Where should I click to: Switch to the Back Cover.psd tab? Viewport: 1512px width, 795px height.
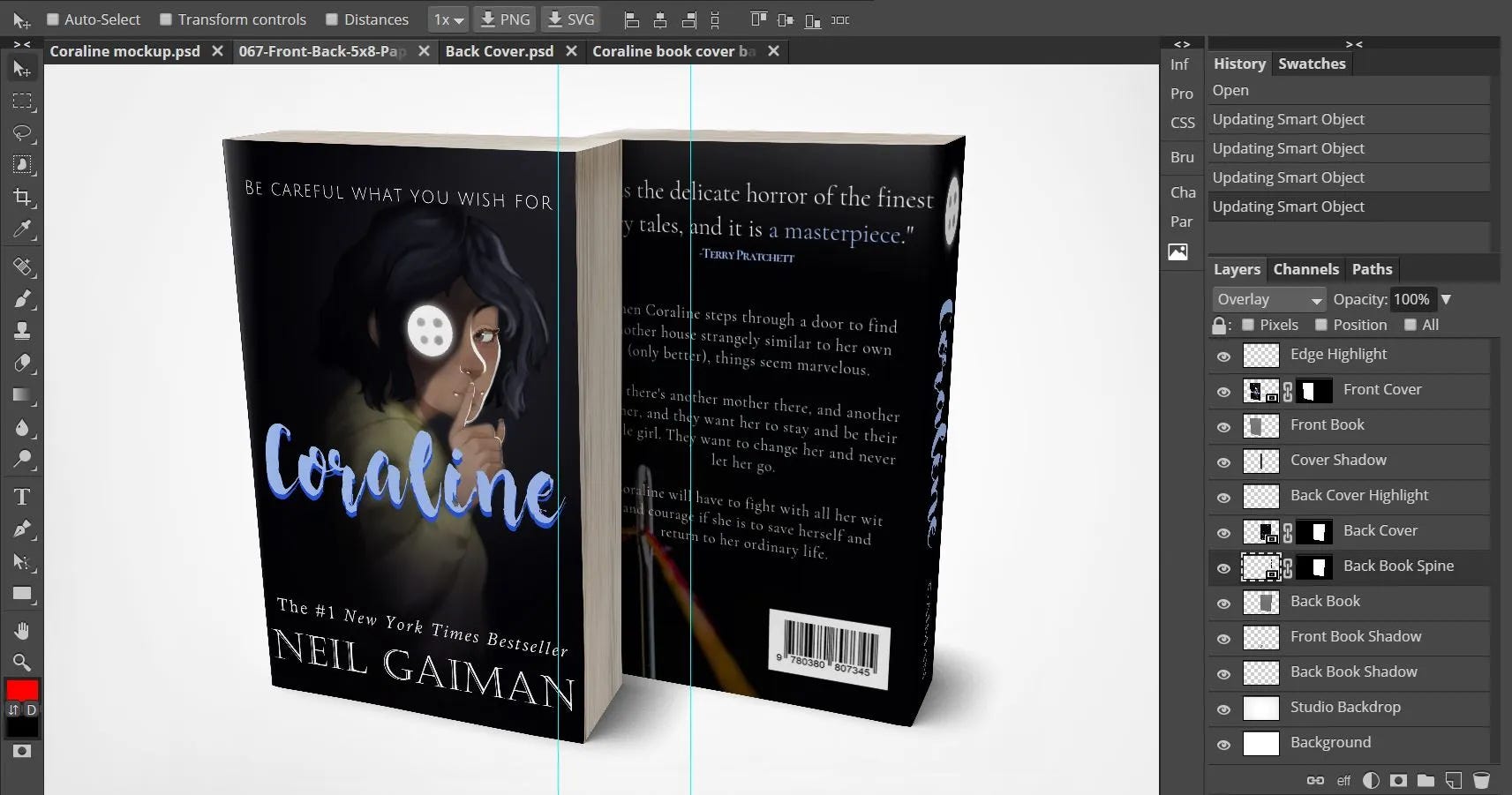click(x=500, y=51)
